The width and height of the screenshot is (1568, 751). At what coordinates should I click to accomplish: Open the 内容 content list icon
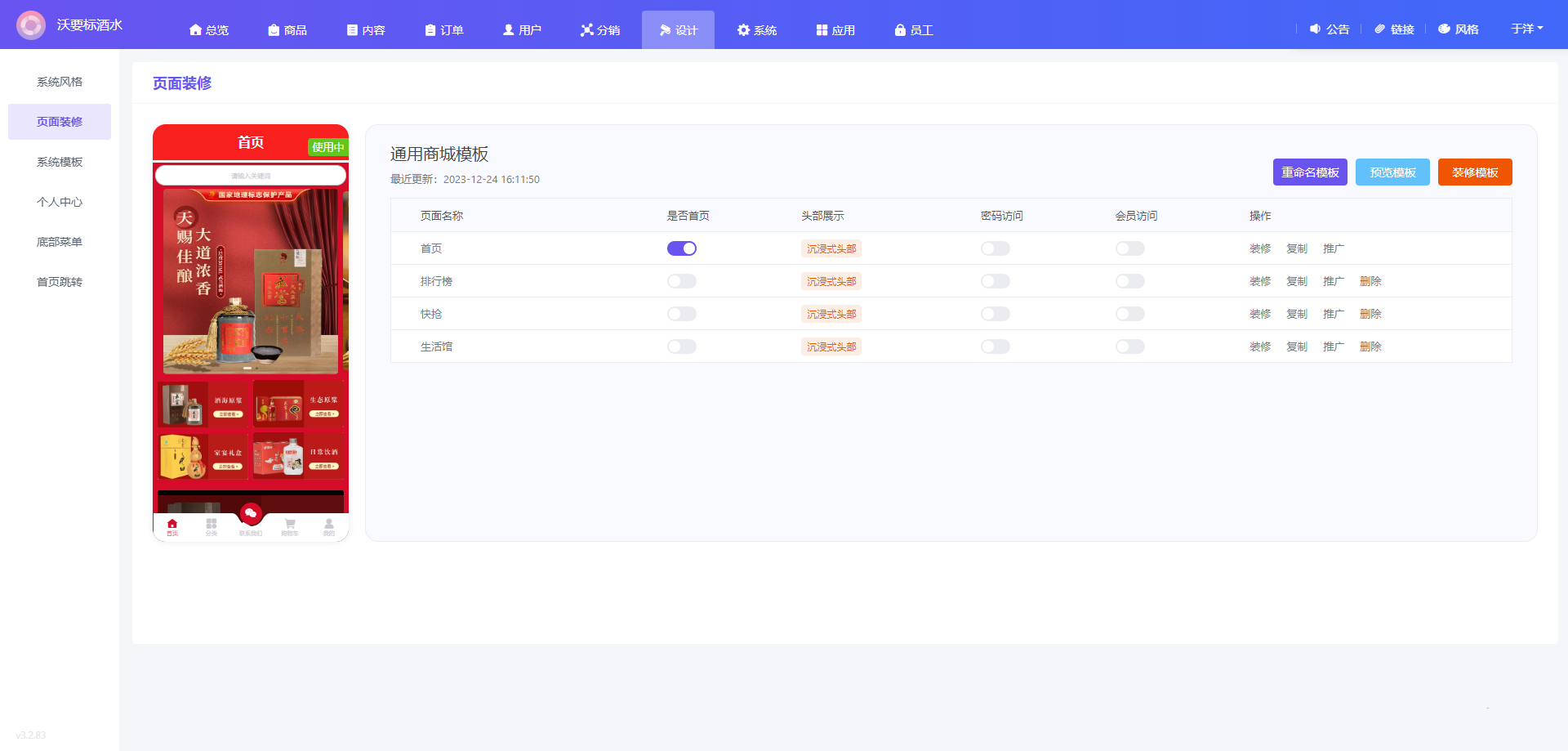point(352,29)
